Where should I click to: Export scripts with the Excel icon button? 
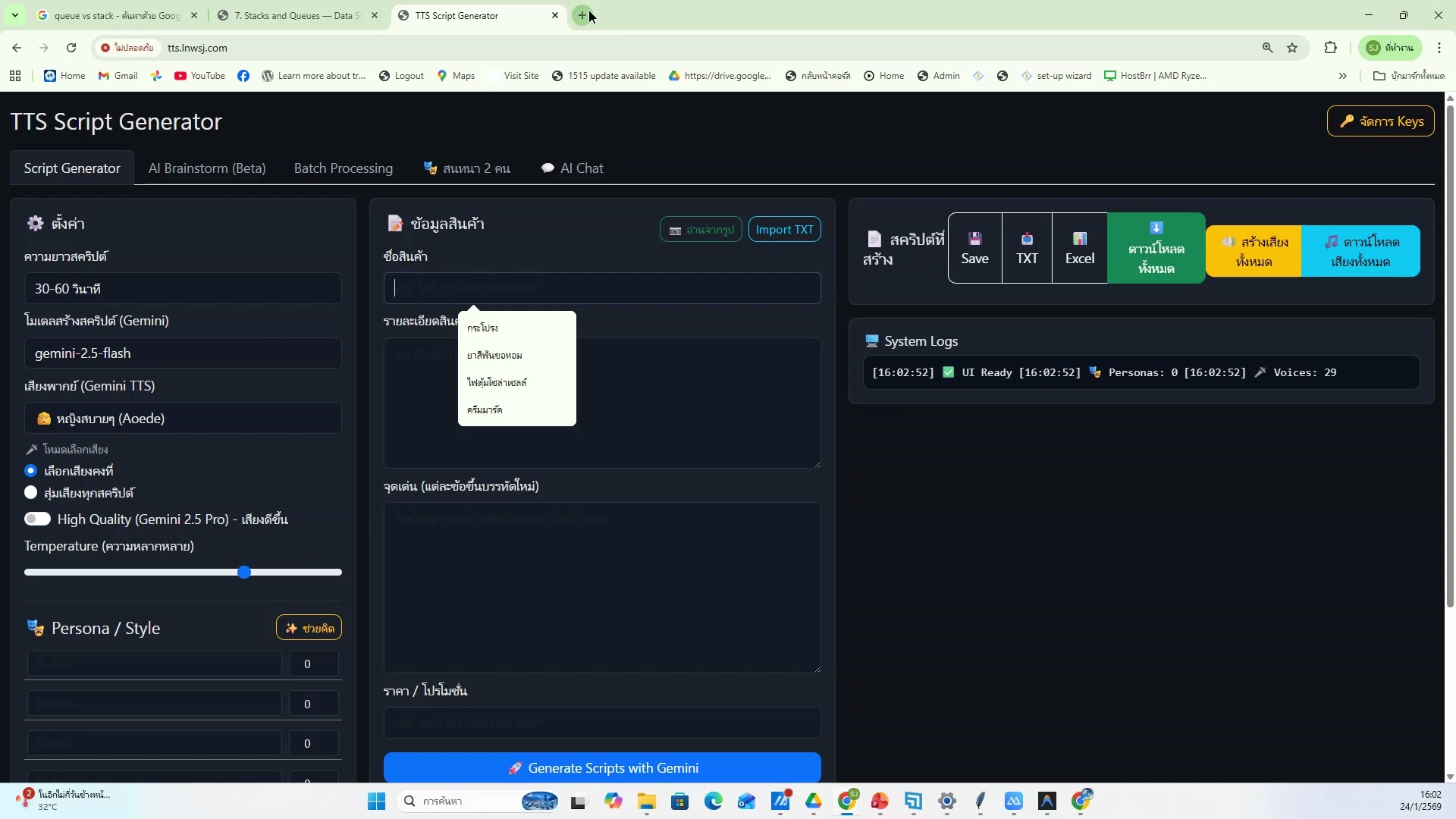1079,249
